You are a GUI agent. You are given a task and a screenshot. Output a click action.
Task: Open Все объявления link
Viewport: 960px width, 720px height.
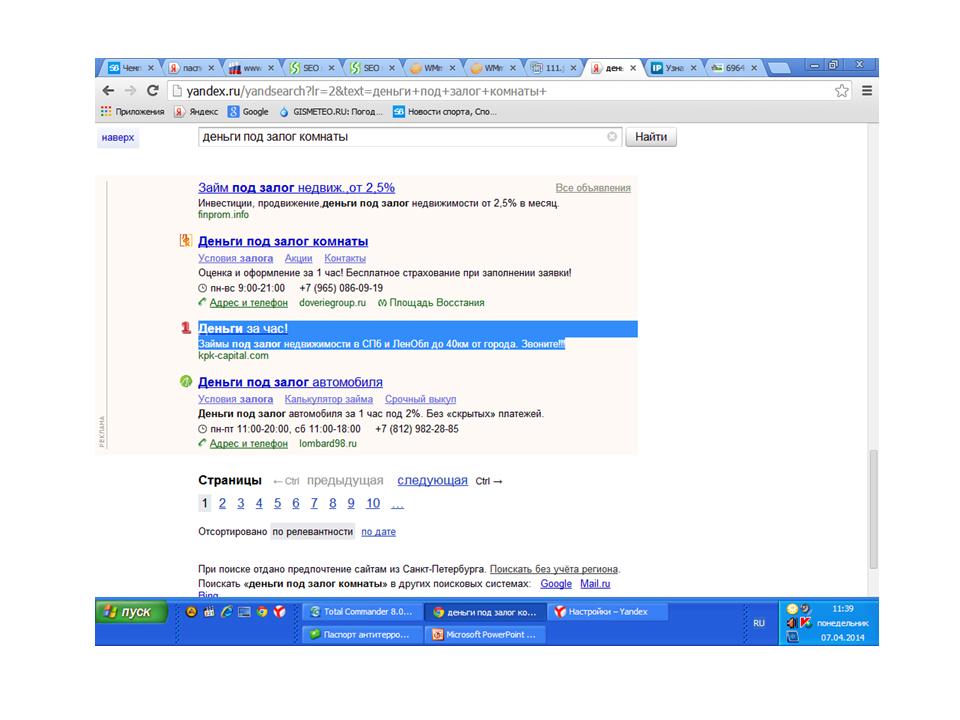[593, 188]
